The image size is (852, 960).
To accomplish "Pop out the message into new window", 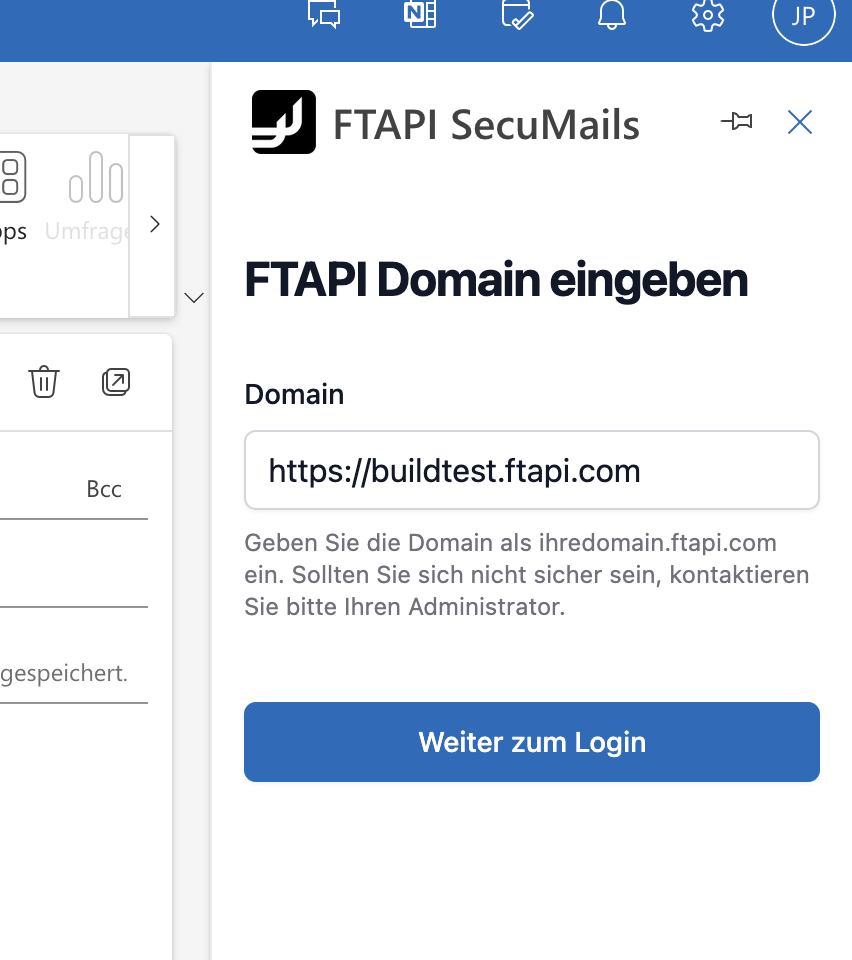I will [116, 382].
